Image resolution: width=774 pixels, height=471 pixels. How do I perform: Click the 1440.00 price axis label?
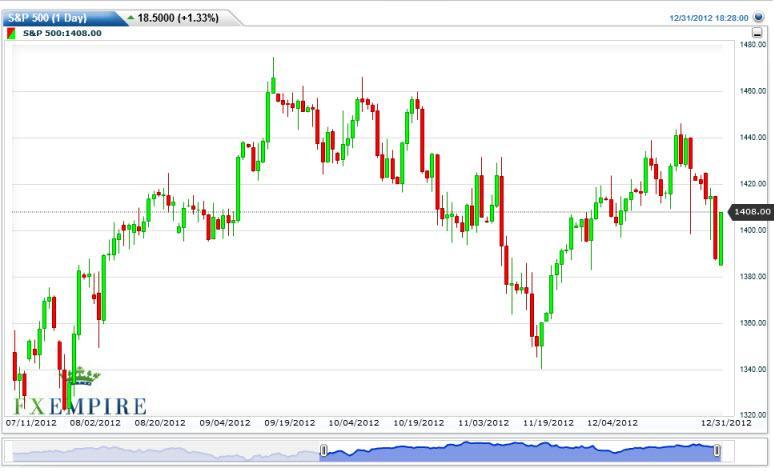tap(753, 137)
